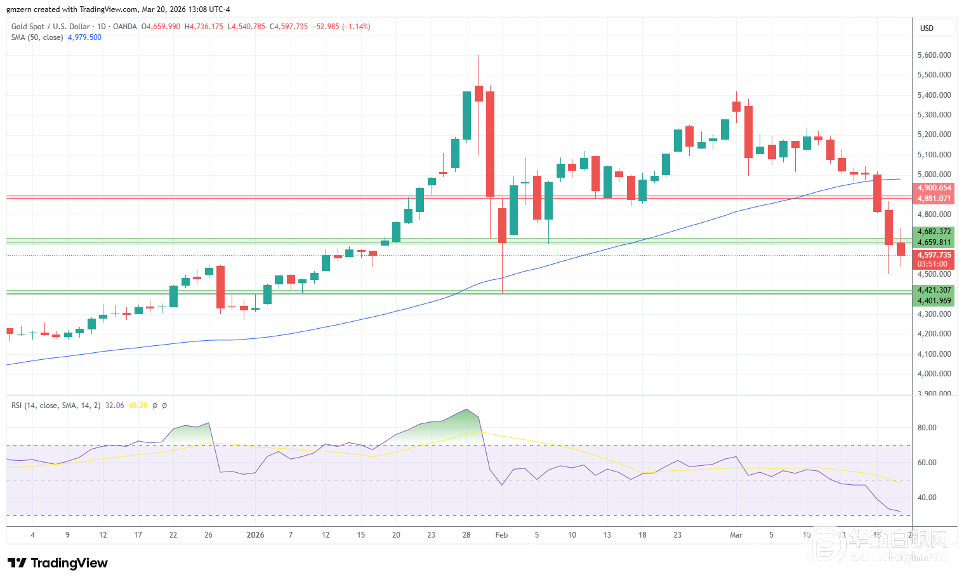Click the second ø symbol in RSI legend

coord(164,405)
